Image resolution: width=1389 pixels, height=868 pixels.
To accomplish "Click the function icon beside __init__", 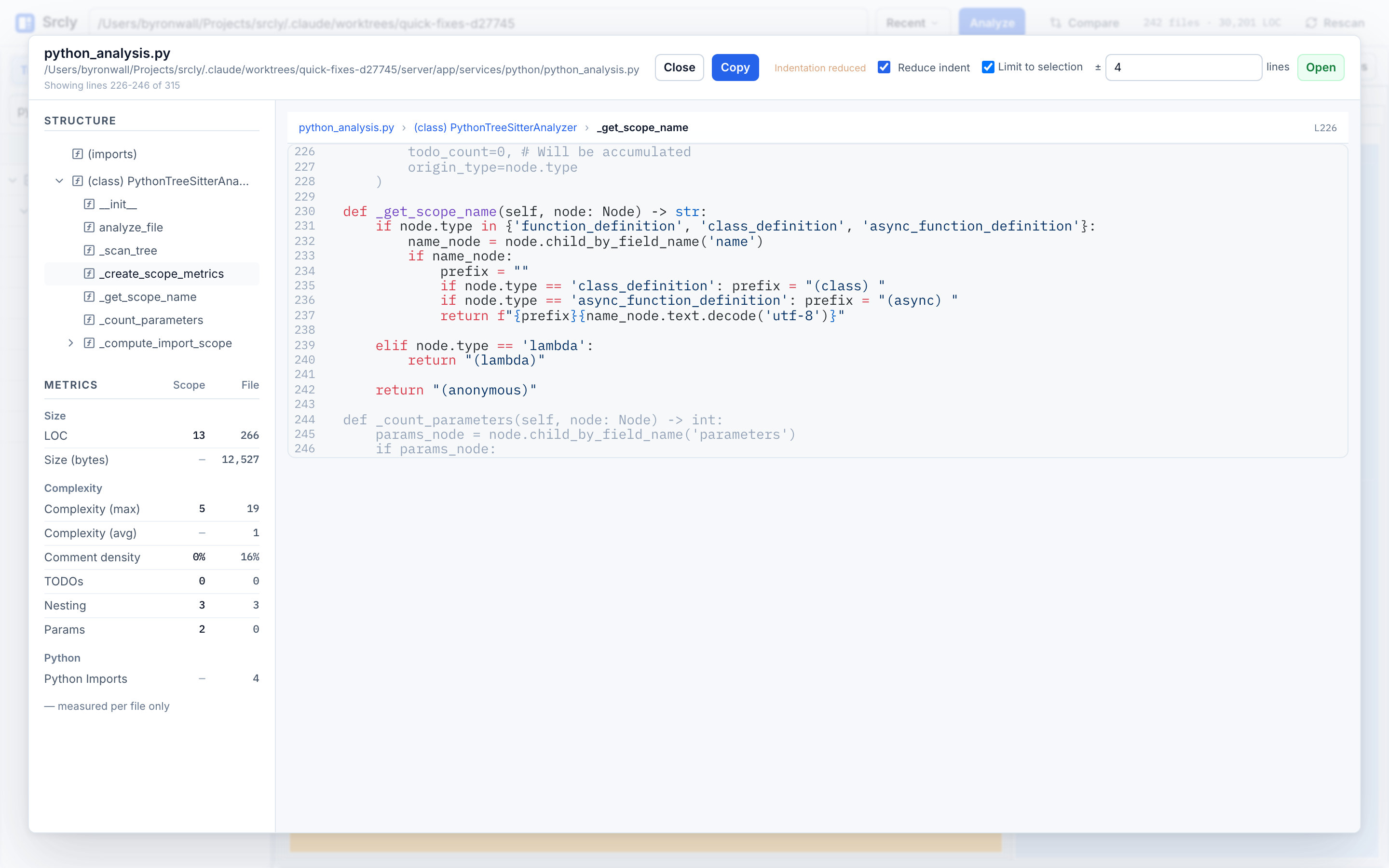I will (89, 204).
